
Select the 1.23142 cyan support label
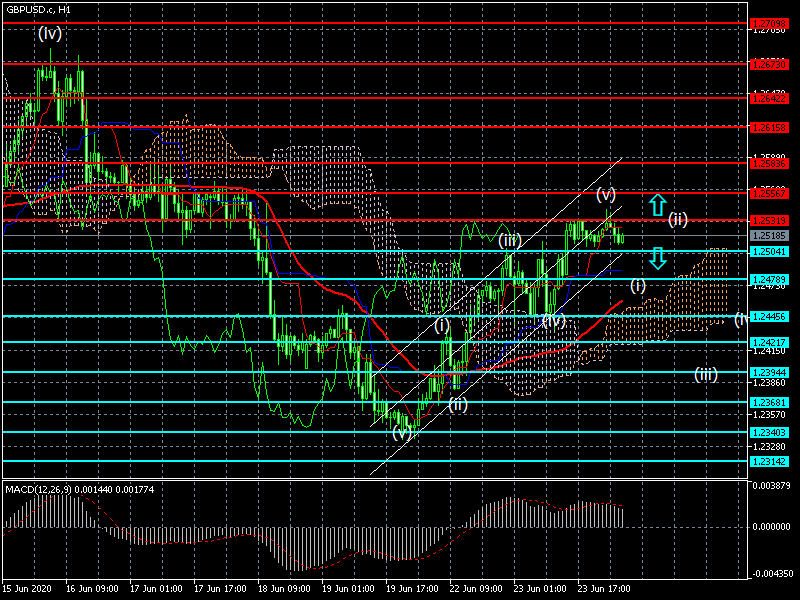(768, 461)
